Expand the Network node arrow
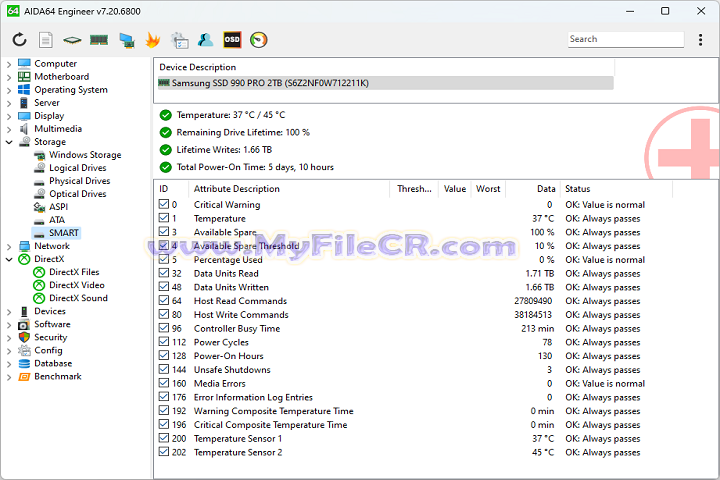Image resolution: width=720 pixels, height=480 pixels. [x=9, y=246]
